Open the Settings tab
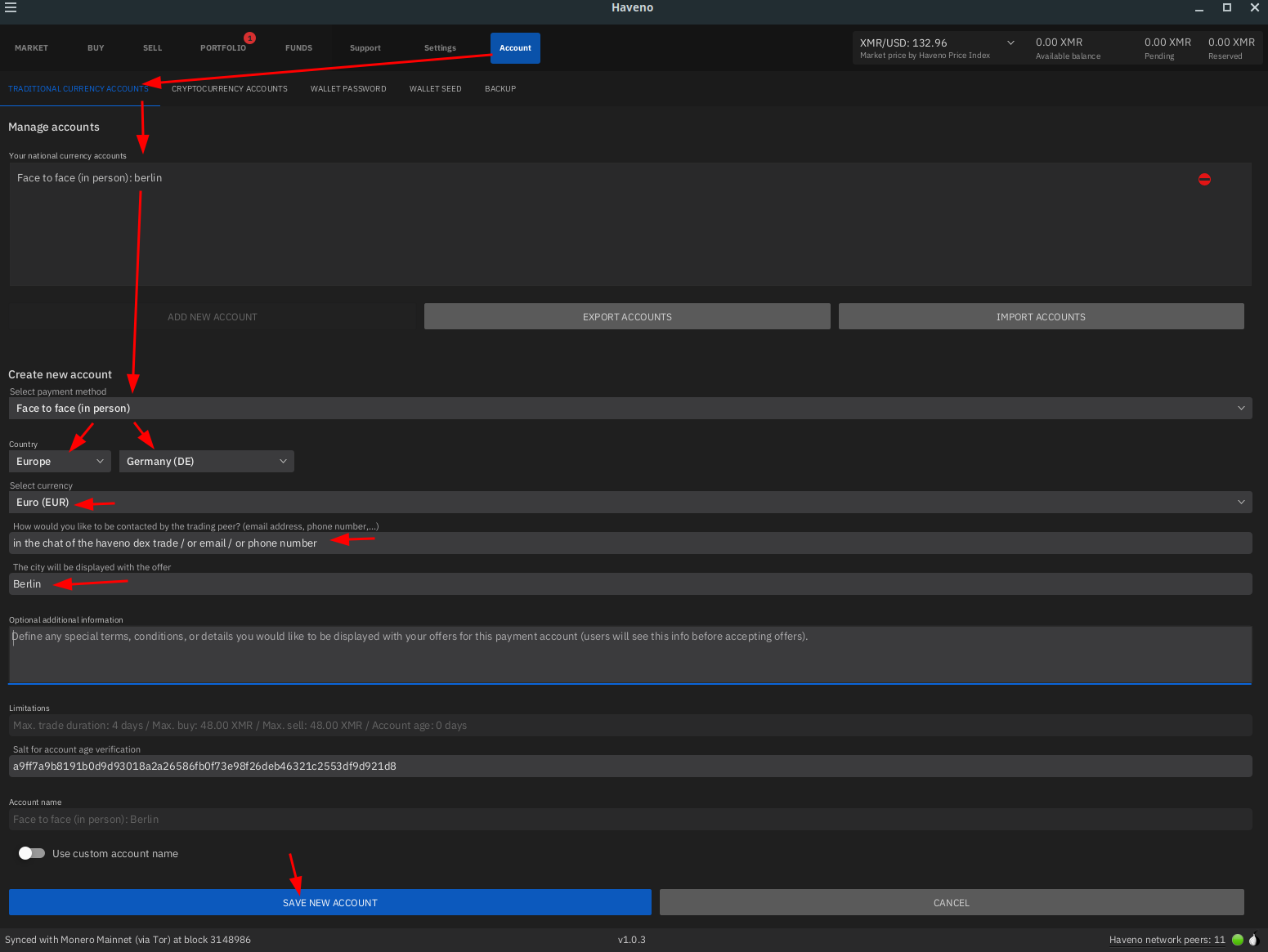This screenshot has width=1268, height=952. [x=440, y=48]
